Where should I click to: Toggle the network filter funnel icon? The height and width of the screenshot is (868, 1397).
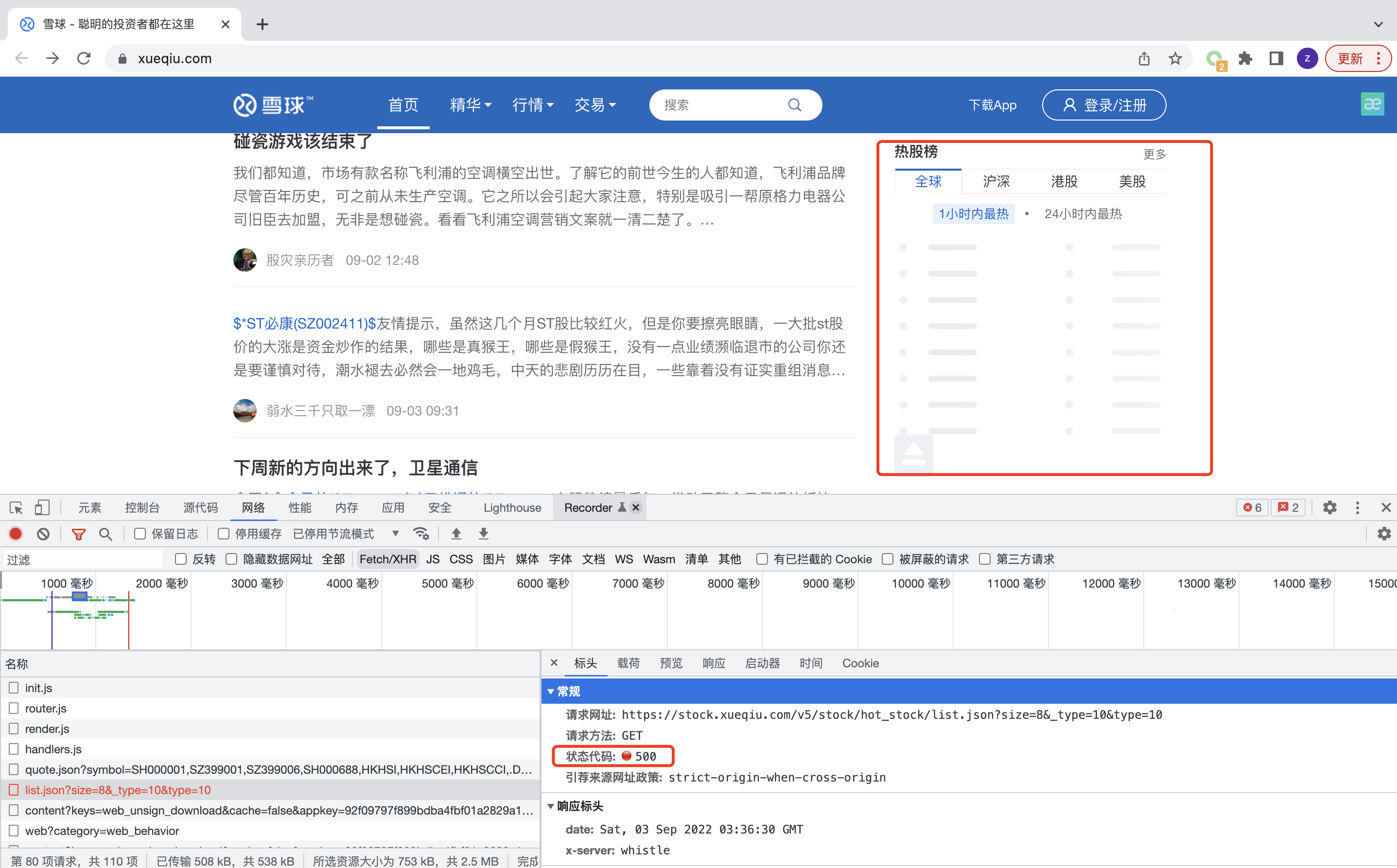click(x=78, y=535)
